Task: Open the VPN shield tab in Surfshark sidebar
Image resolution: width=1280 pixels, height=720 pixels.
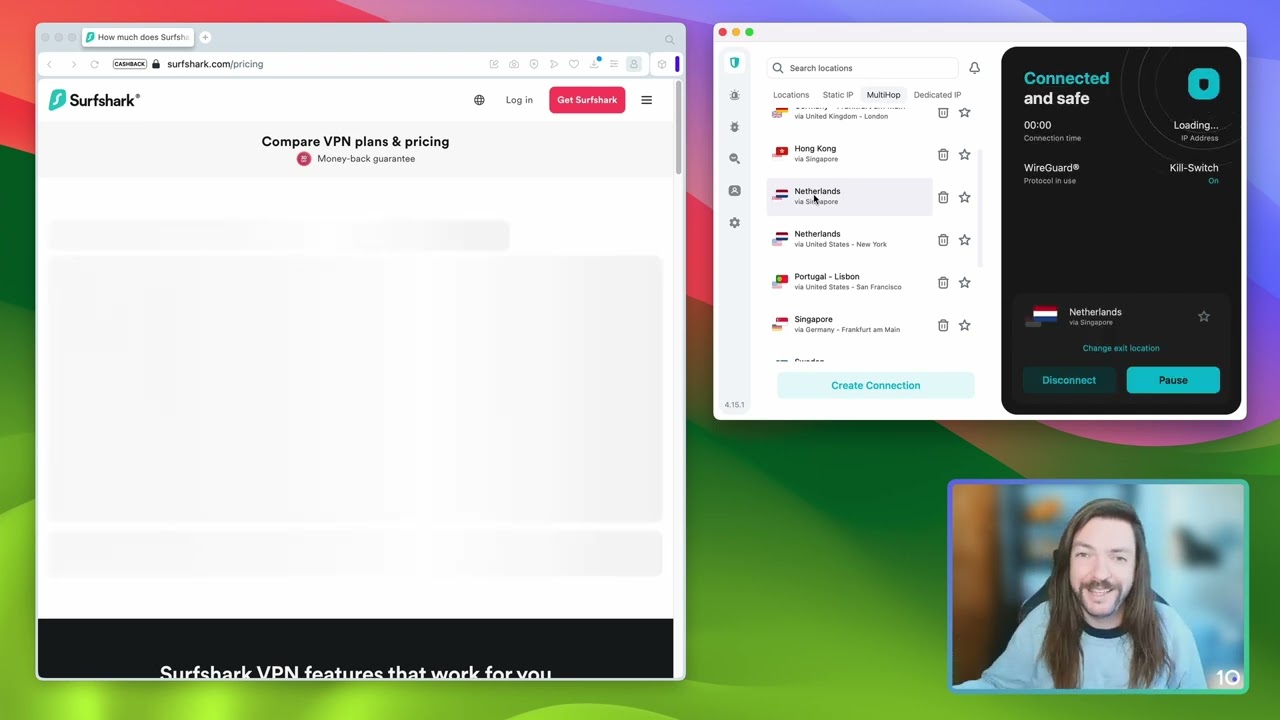Action: click(734, 63)
